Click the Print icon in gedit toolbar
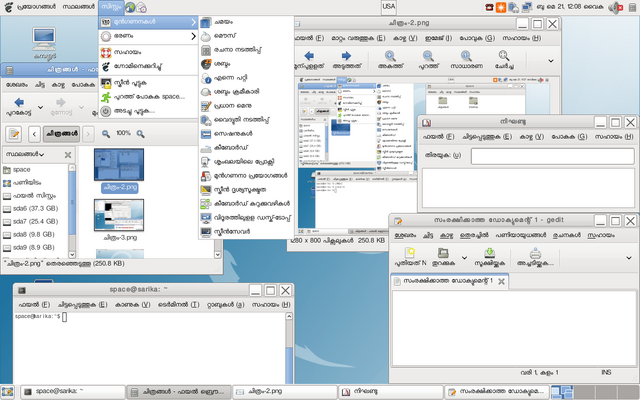Image resolution: width=640 pixels, height=400 pixels. click(535, 258)
